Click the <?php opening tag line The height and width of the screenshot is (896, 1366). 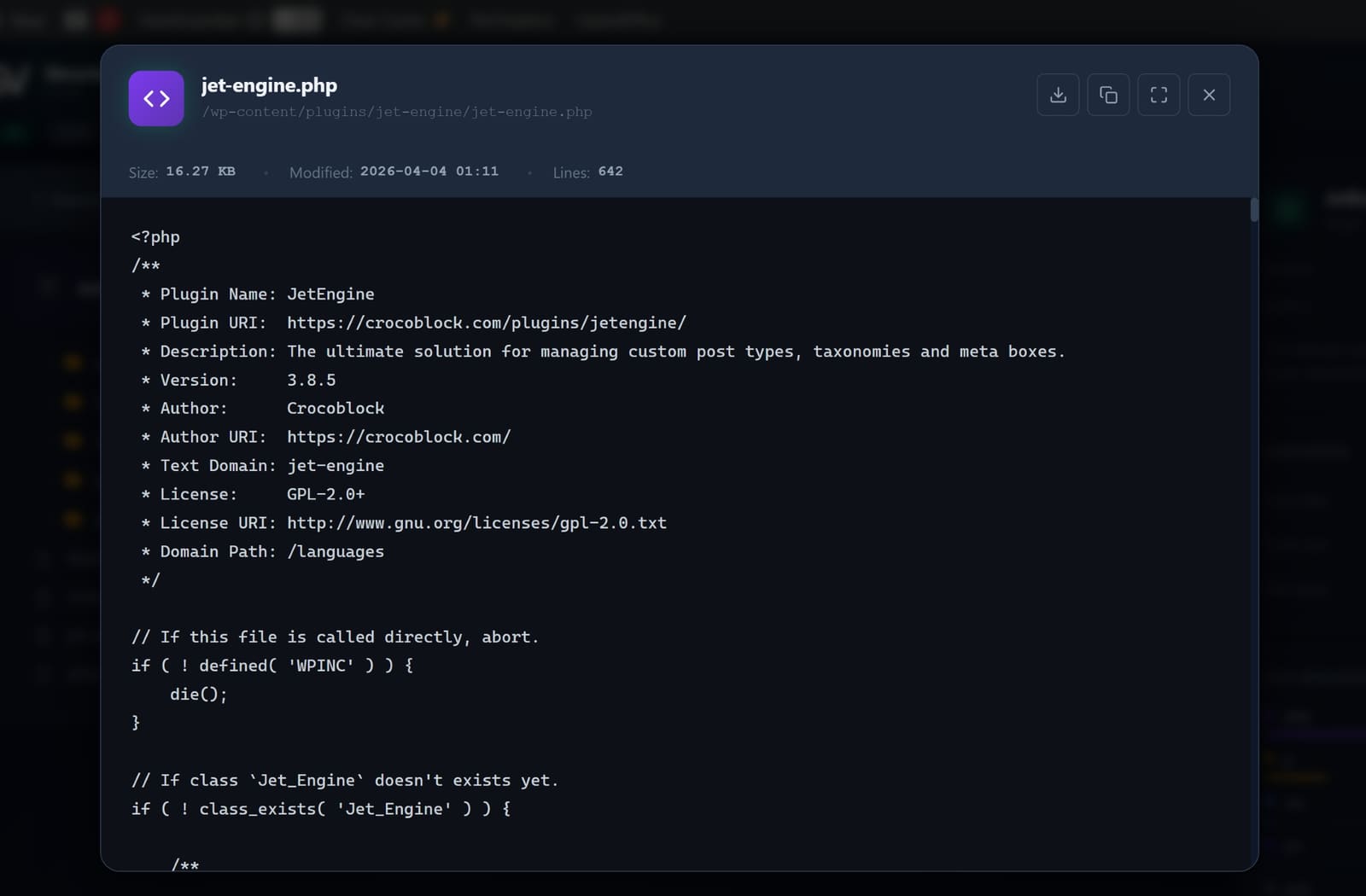(x=155, y=237)
